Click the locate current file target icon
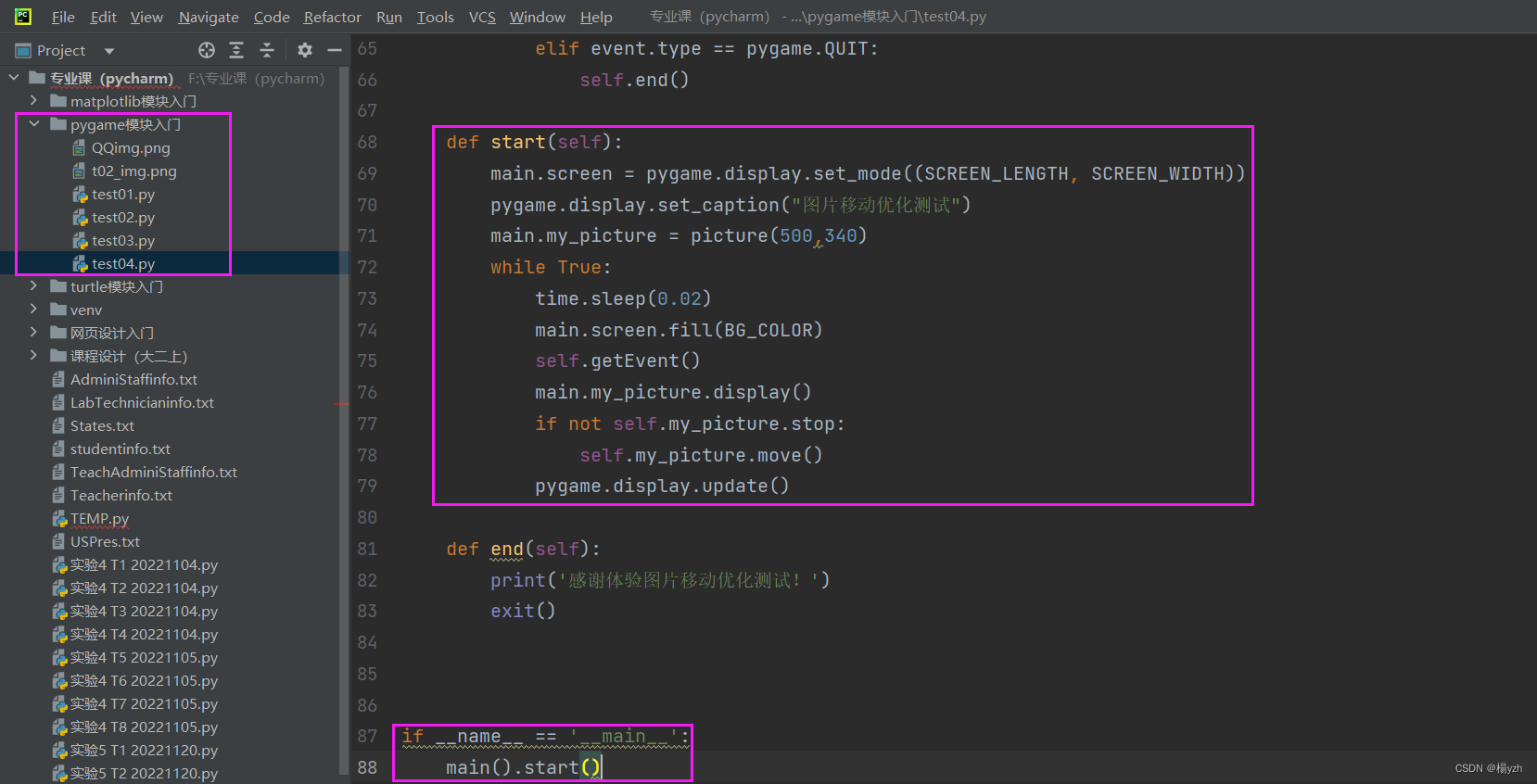 [207, 50]
